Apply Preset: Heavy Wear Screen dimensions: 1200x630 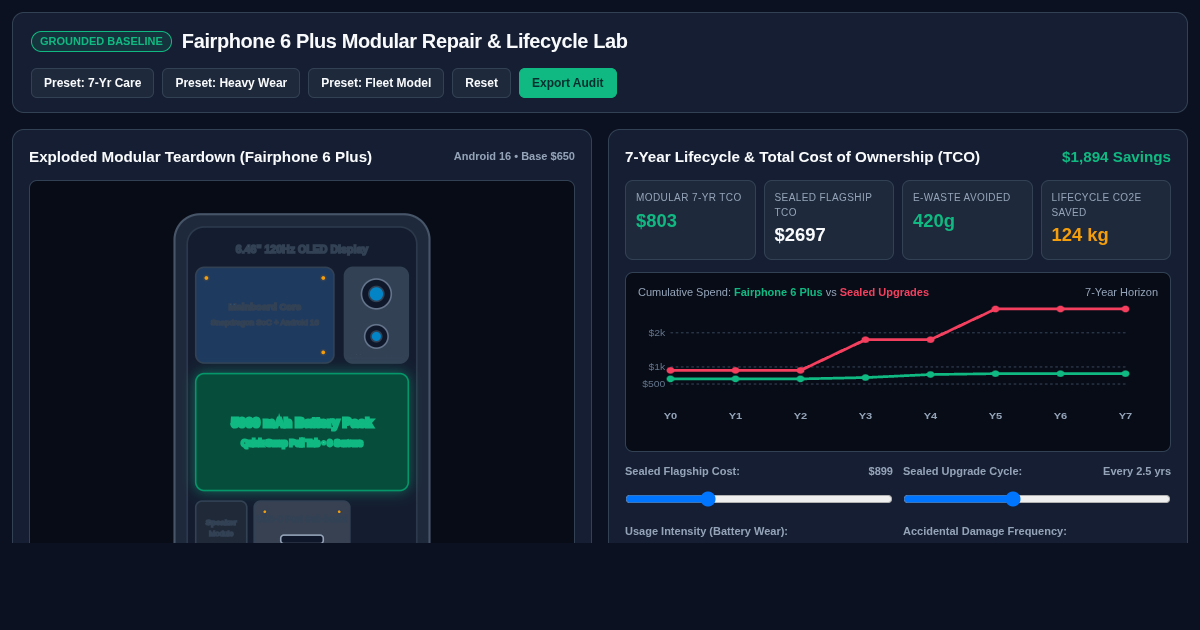coord(231,83)
